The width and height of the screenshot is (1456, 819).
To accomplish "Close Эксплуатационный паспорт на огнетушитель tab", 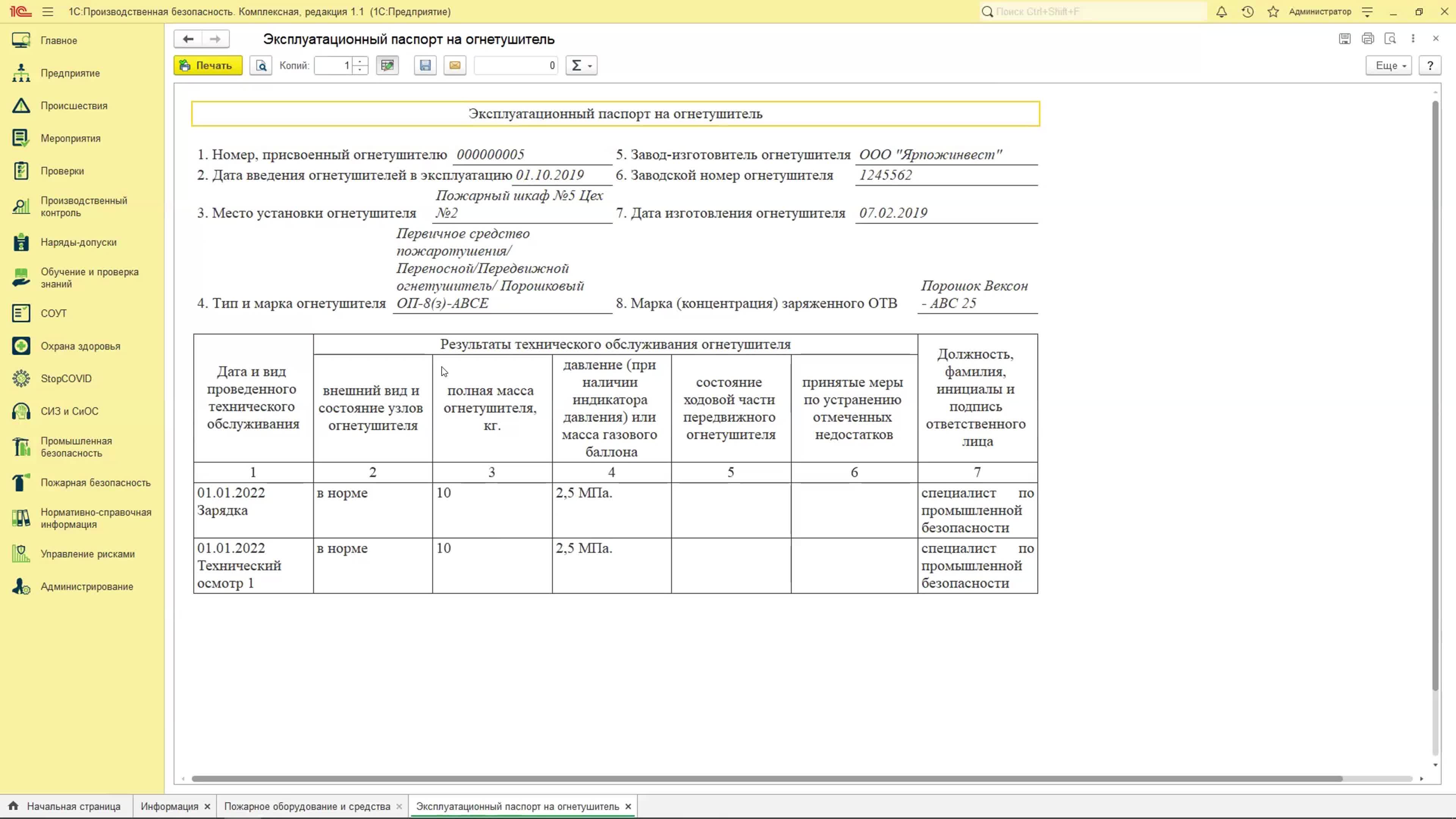I will [628, 806].
